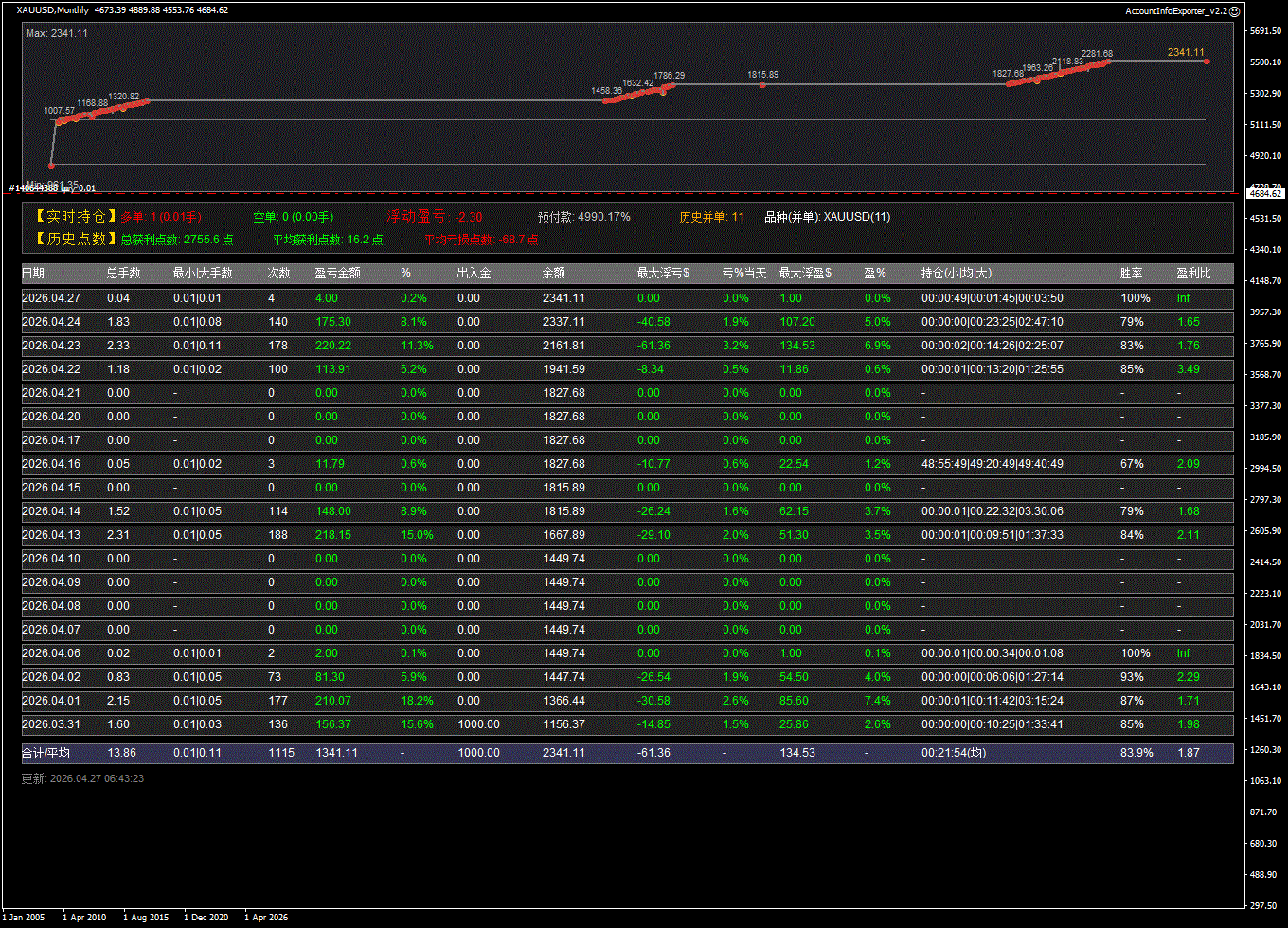Click the 4684.62 current price tag on axis
The height and width of the screenshot is (928, 1288).
[1263, 193]
